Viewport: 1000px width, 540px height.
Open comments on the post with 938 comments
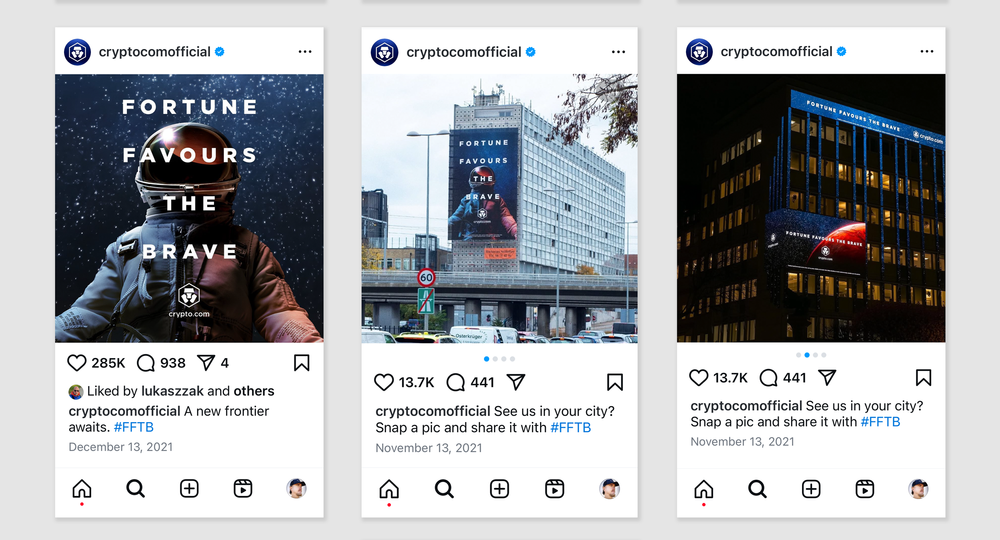pyautogui.click(x=146, y=363)
